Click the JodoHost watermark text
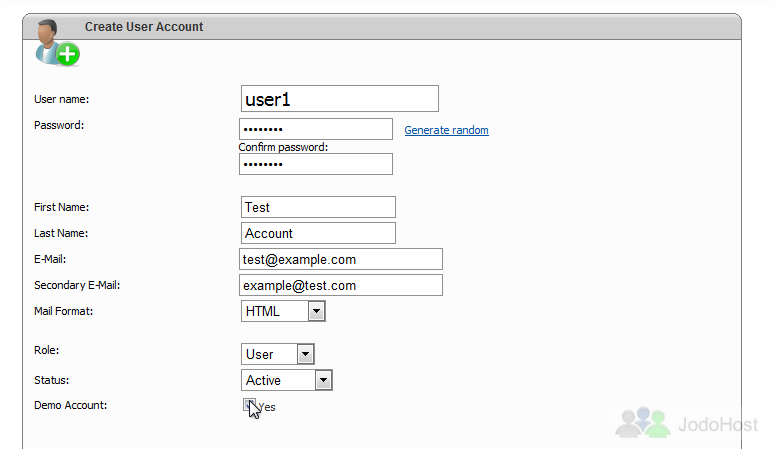Viewport: 776px width, 450px height. (718, 424)
